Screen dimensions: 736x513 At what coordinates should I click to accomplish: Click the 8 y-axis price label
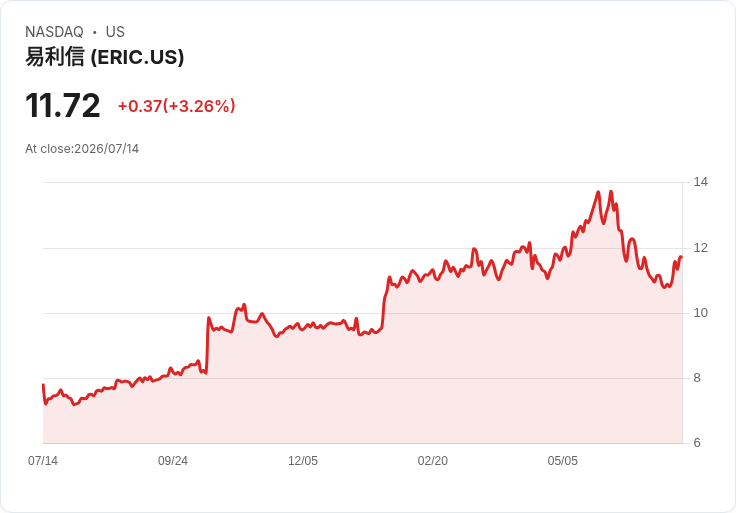click(697, 378)
